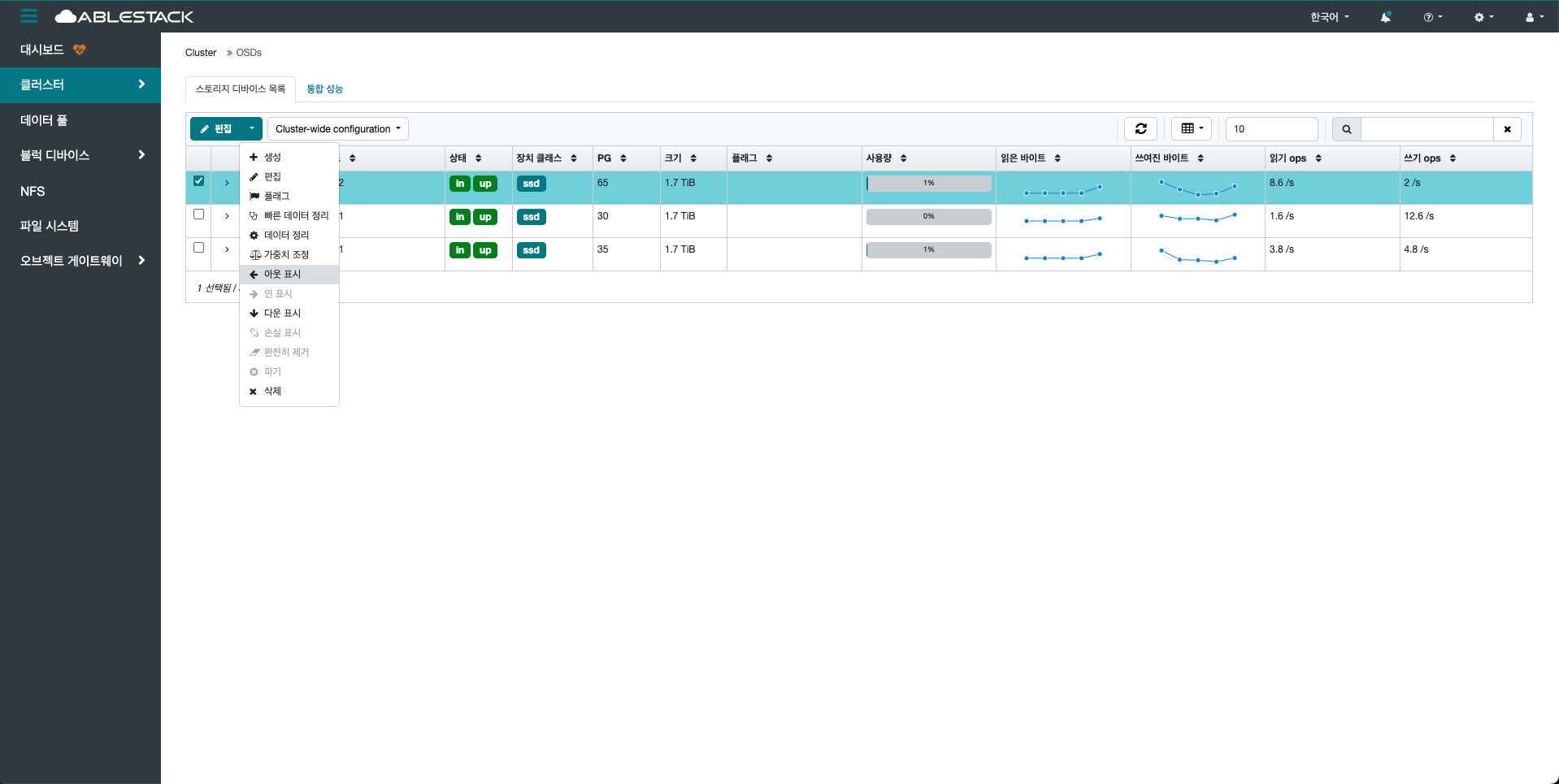The height and width of the screenshot is (784, 1559).
Task: Open the user profile icon menu
Action: pyautogui.click(x=1534, y=17)
